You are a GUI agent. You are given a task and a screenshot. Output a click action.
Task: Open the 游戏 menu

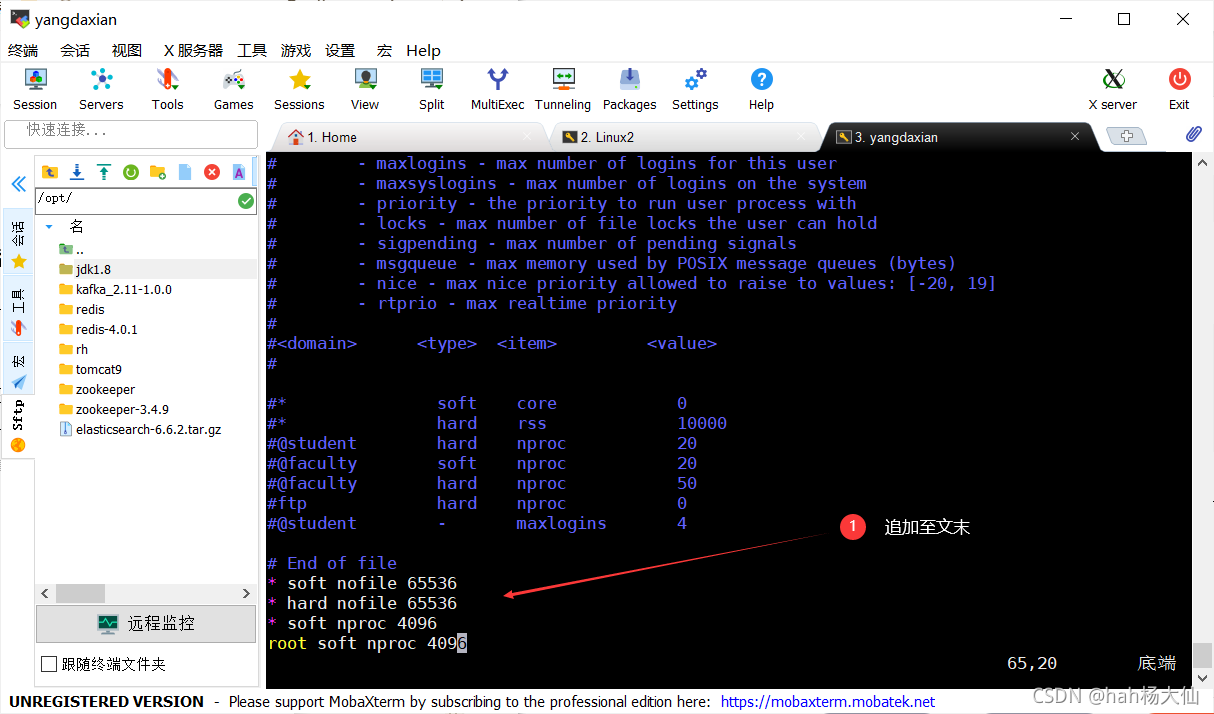click(296, 50)
